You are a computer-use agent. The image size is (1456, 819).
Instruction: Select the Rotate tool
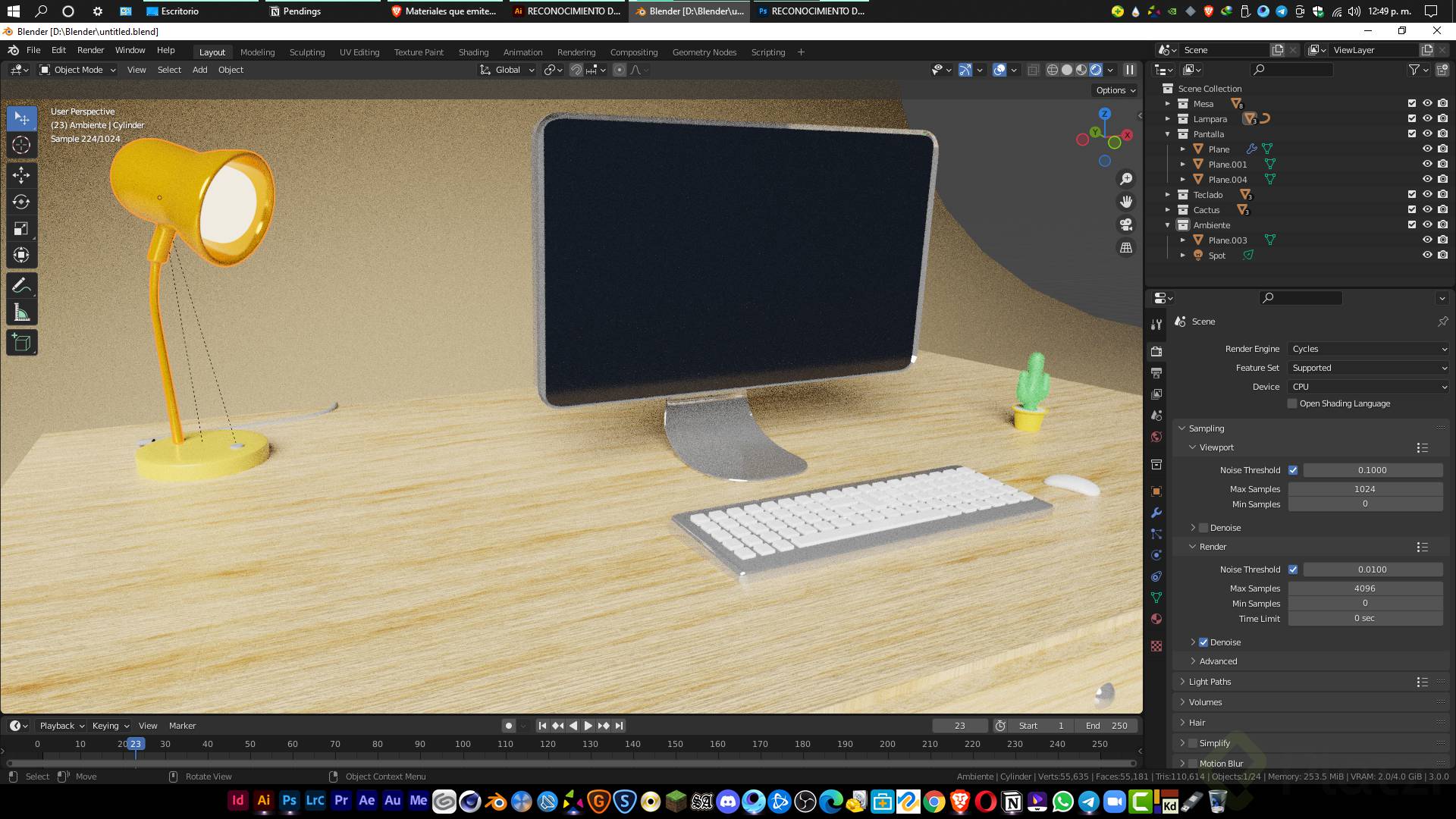point(21,202)
